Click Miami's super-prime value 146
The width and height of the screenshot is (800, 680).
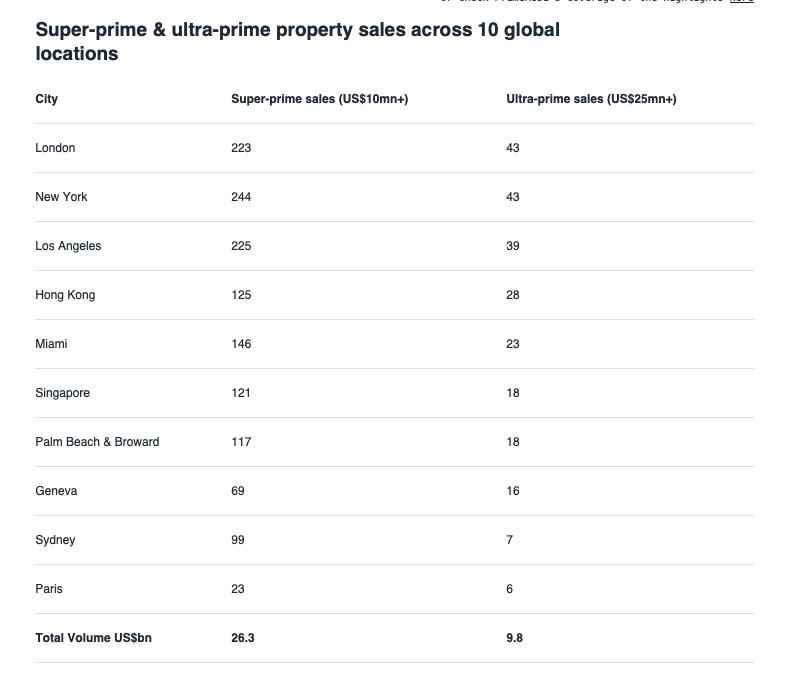click(241, 344)
